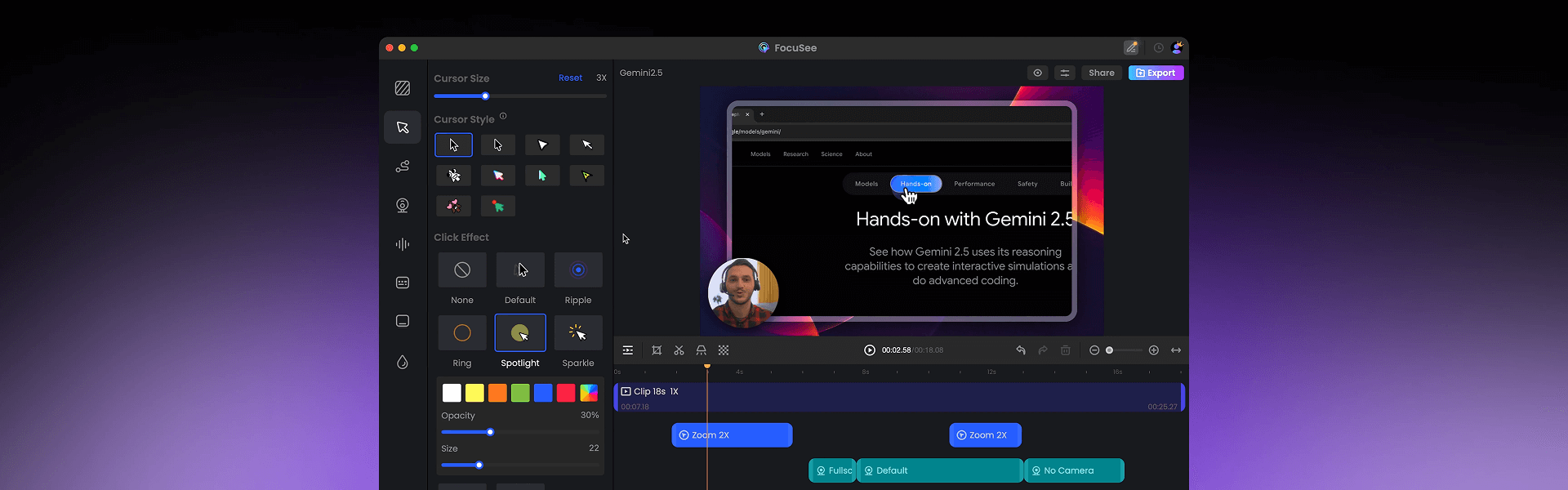
Task: Open the Watermark droplet sidebar panel
Action: click(x=403, y=362)
